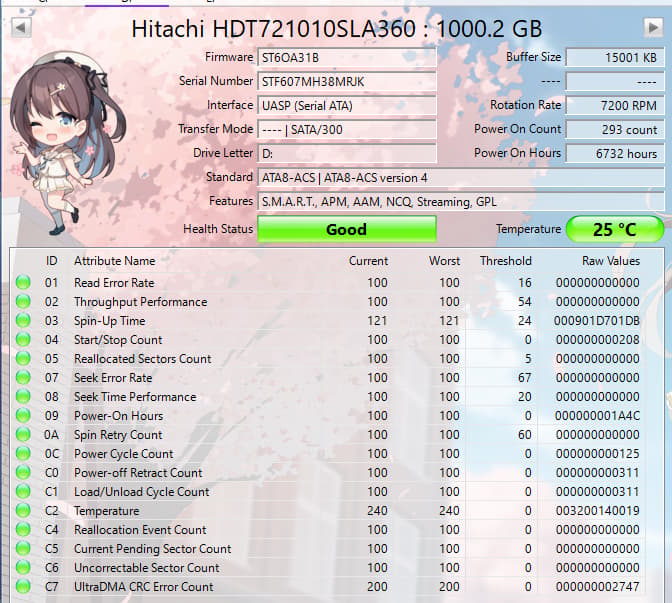Select the Firmware field ST6OA31B
The width and height of the screenshot is (672, 603).
[347, 58]
